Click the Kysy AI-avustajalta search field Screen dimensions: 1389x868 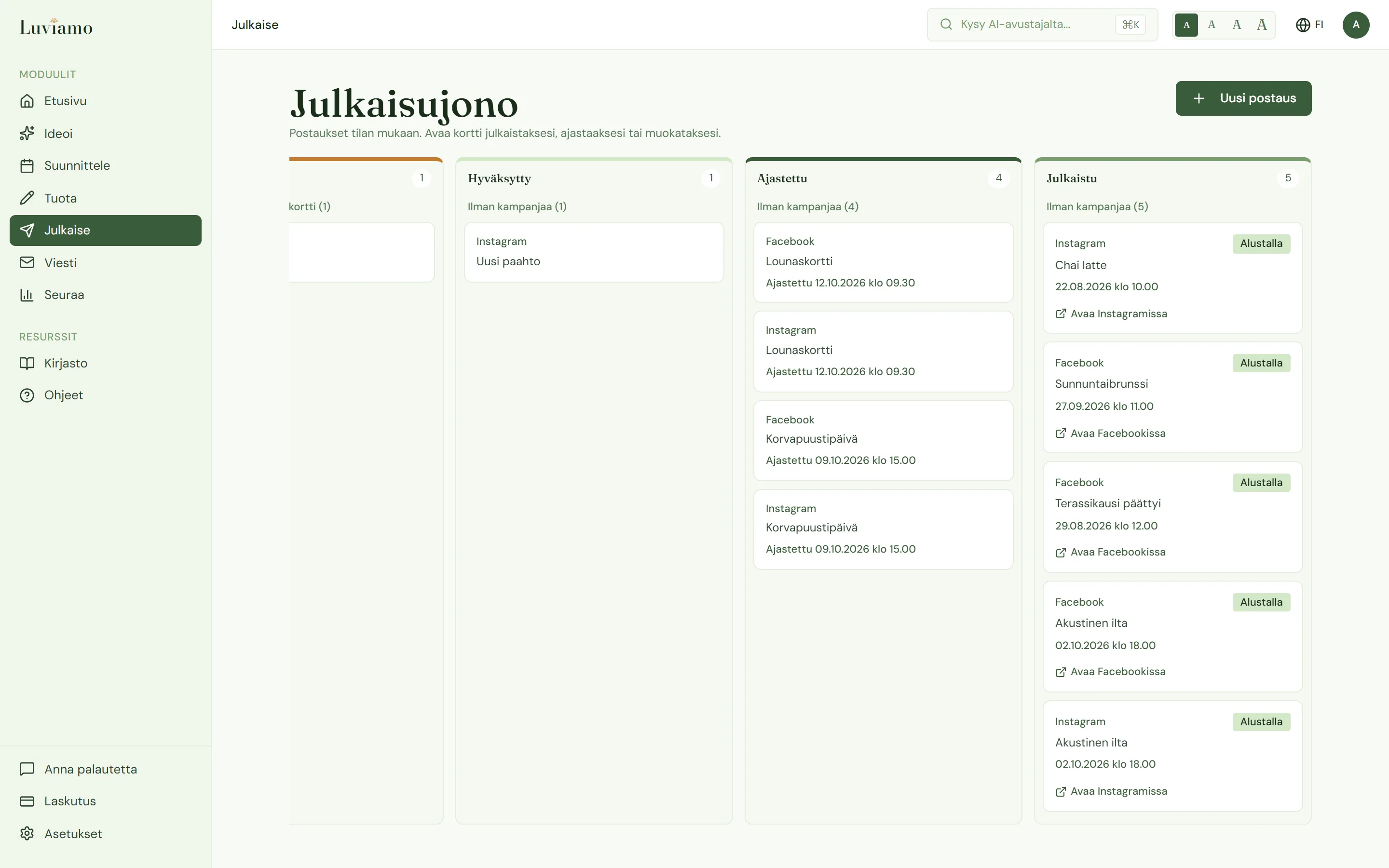[1042, 24]
